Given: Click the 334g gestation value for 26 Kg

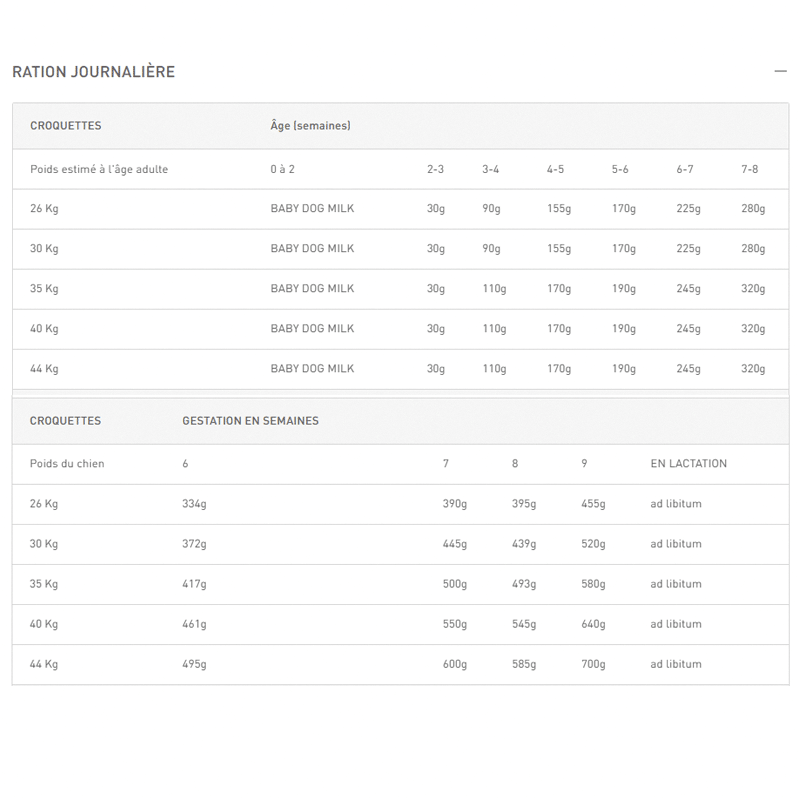Looking at the screenshot, I should coord(194,504).
